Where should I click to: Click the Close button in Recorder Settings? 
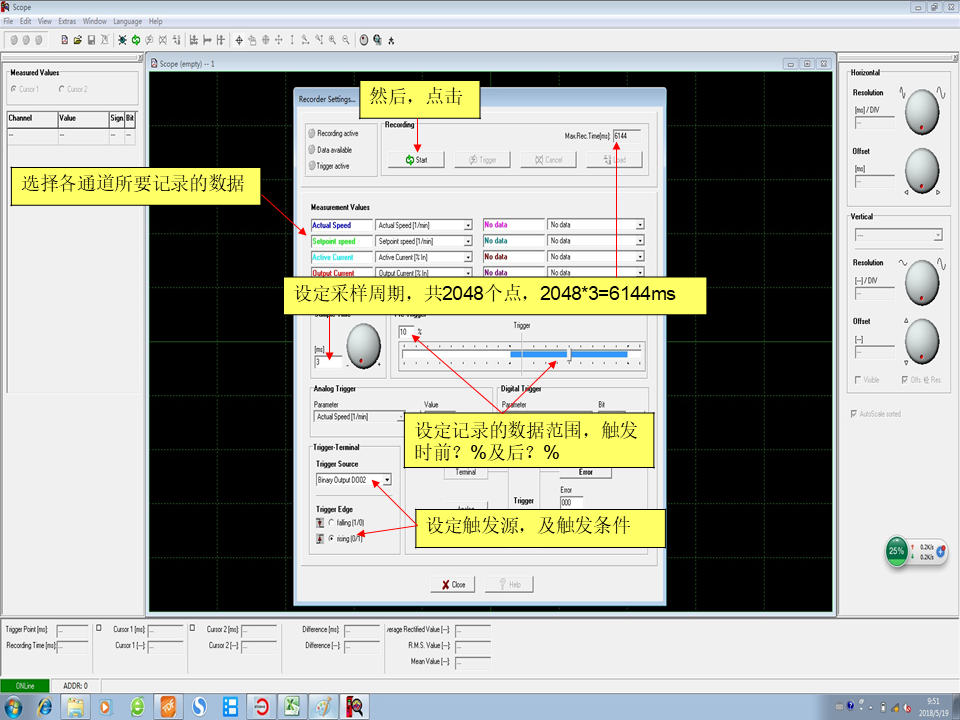pos(453,585)
